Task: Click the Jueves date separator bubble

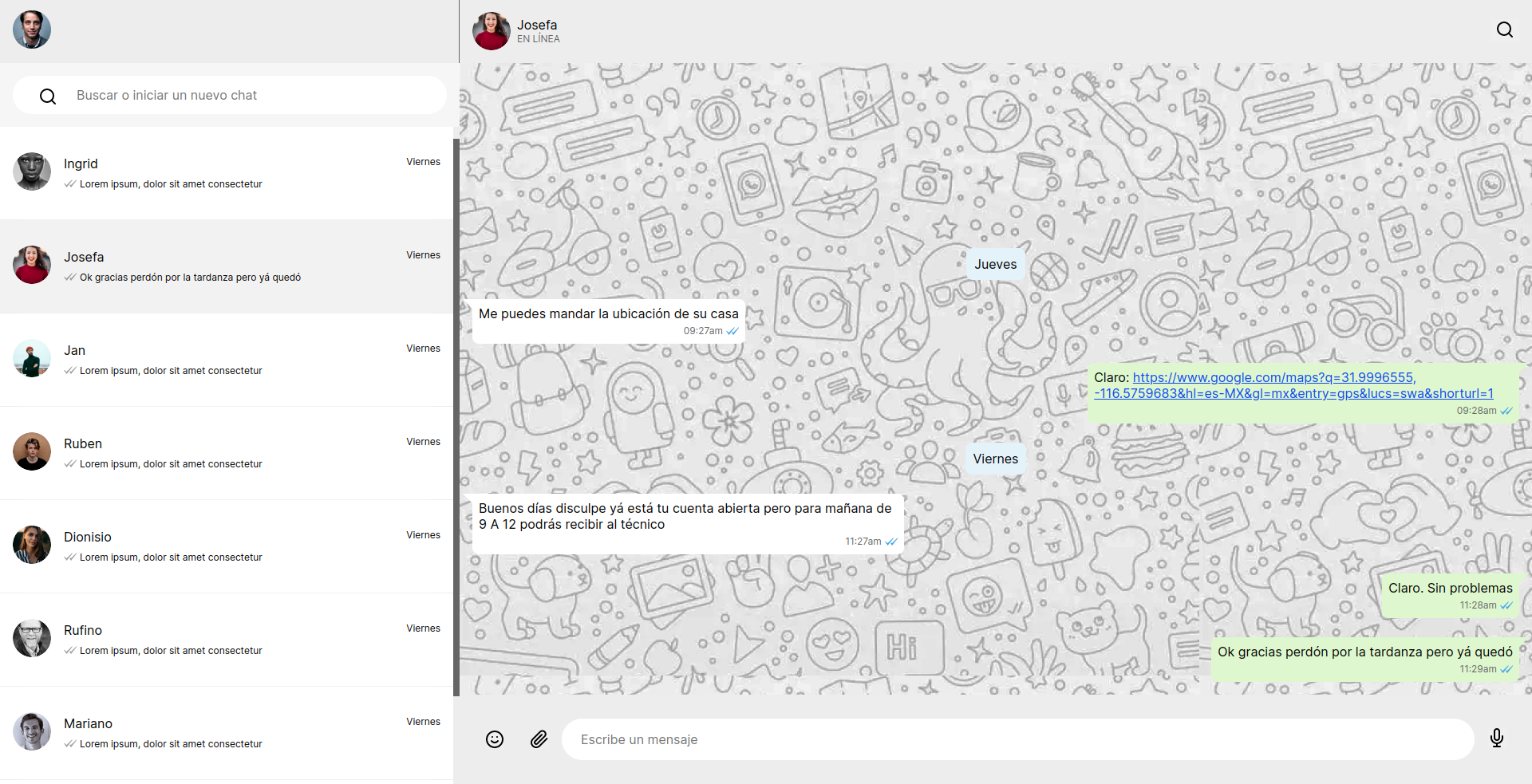Action: (x=995, y=263)
